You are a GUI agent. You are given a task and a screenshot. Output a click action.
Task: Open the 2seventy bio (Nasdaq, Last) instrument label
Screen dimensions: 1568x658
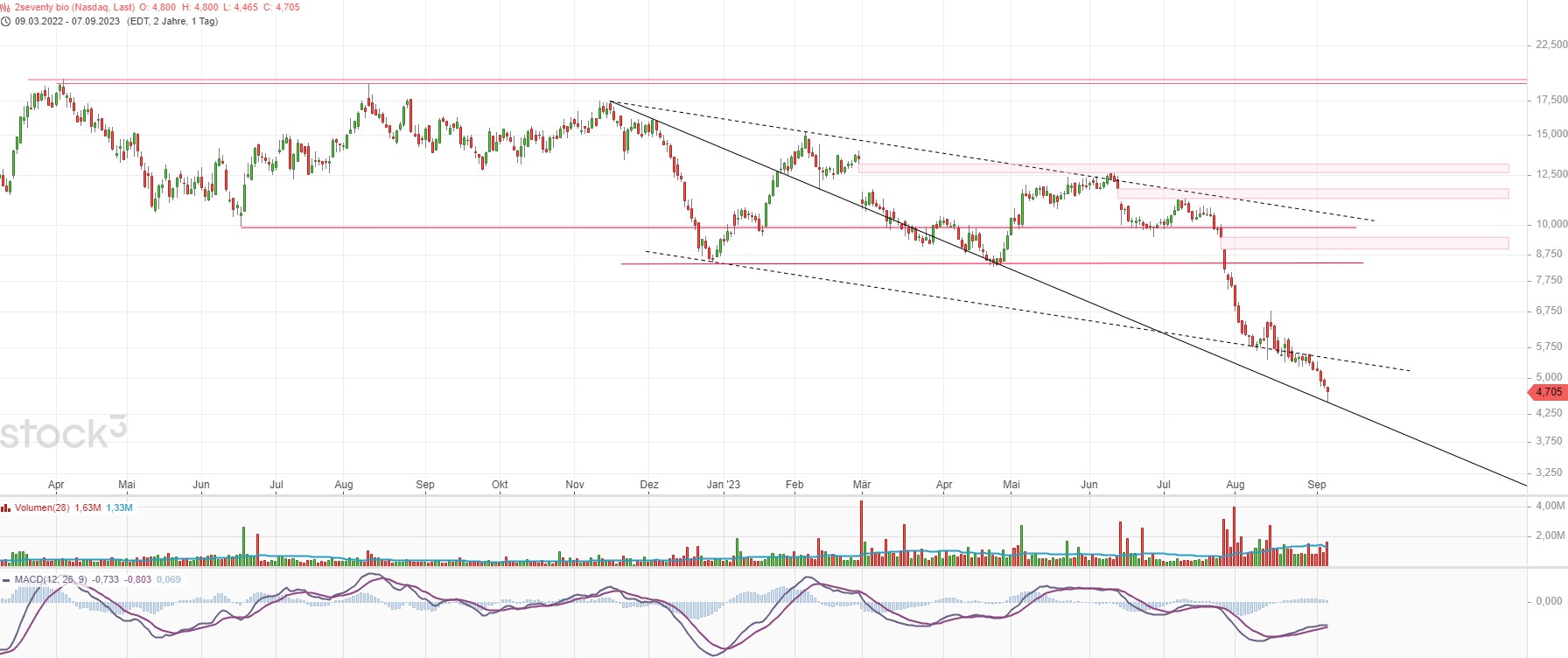coord(74,7)
